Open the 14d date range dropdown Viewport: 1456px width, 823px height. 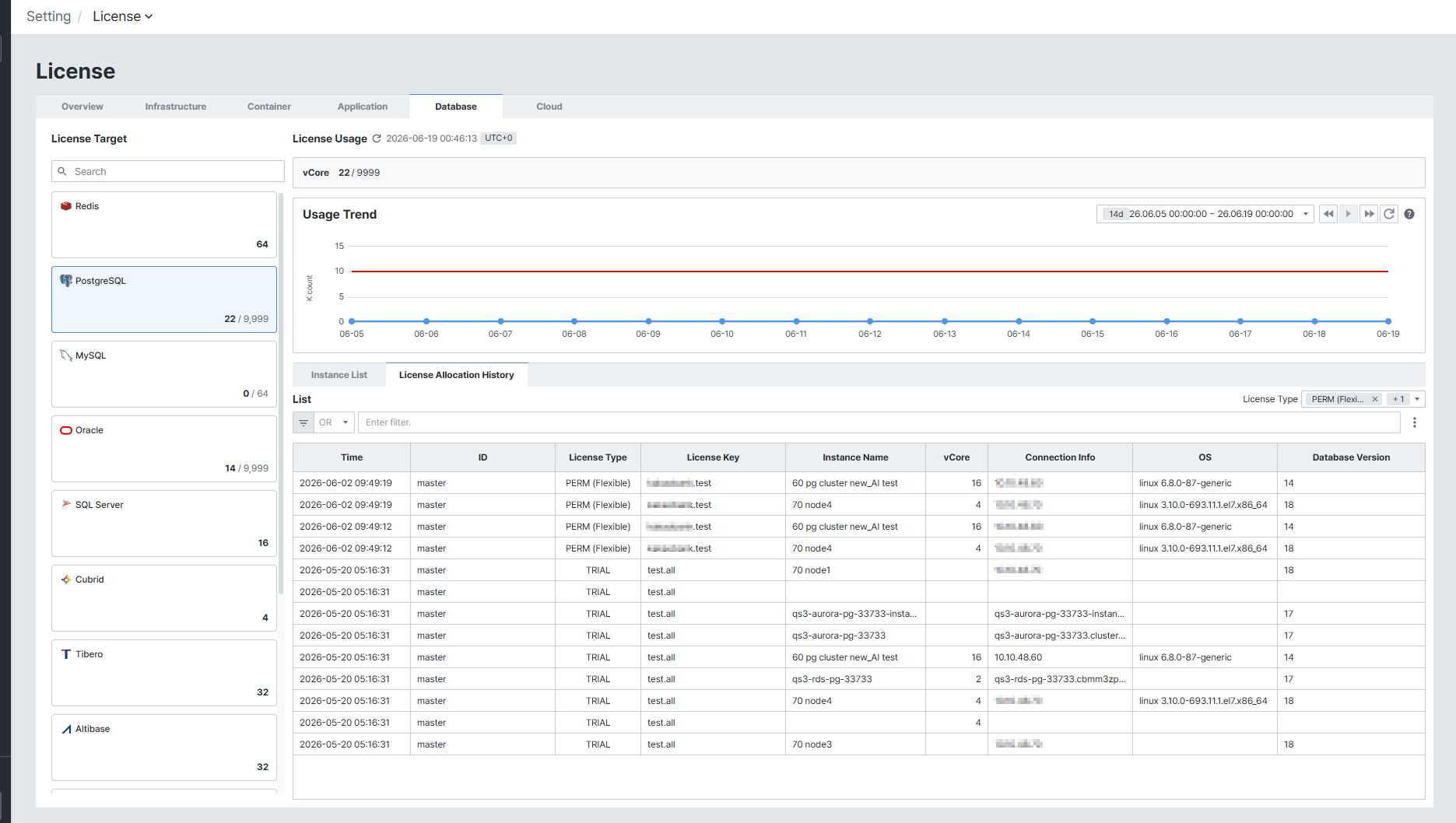point(1205,214)
